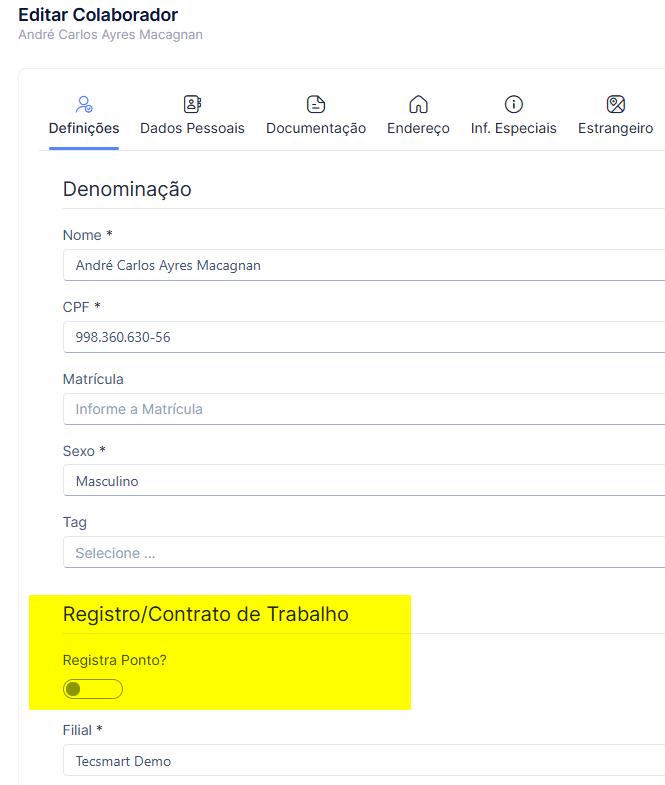Switch to the Definições tab label

pos(84,128)
